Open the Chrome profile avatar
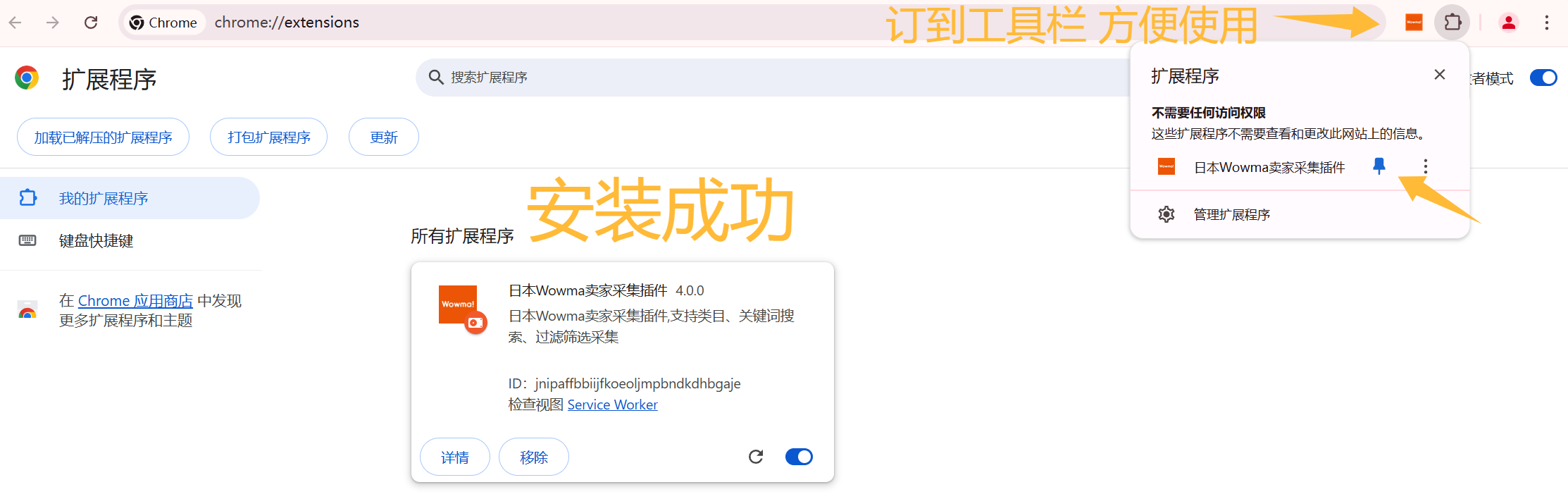This screenshot has height=499, width=1568. click(1508, 23)
